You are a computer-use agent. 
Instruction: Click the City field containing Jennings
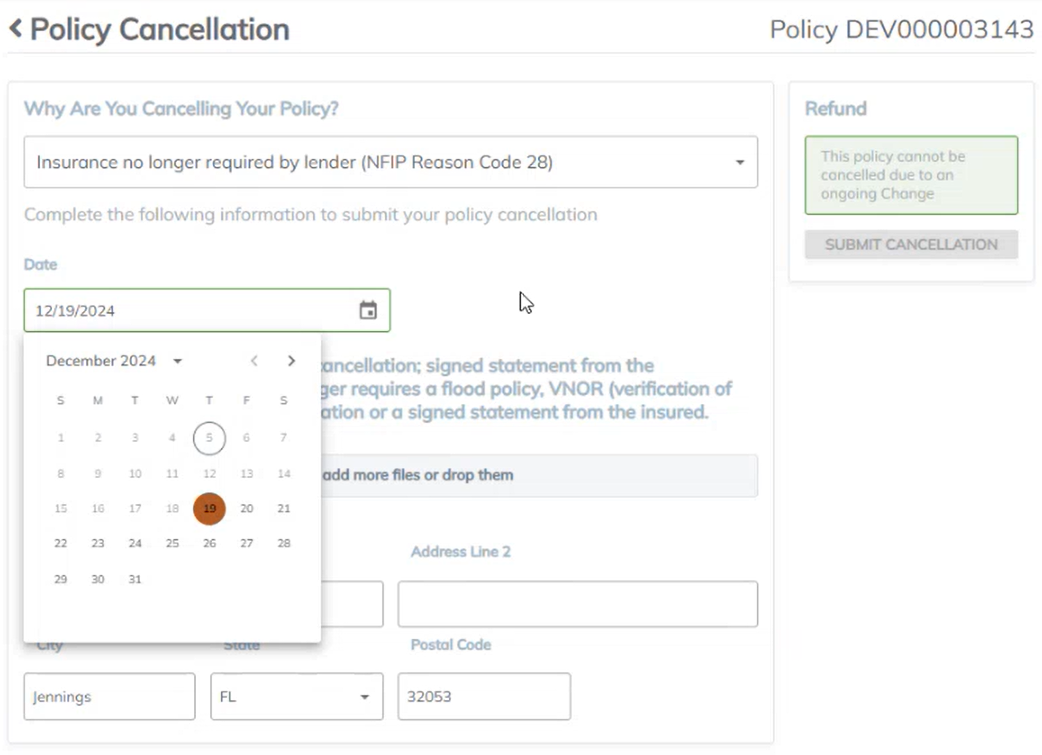(x=109, y=697)
